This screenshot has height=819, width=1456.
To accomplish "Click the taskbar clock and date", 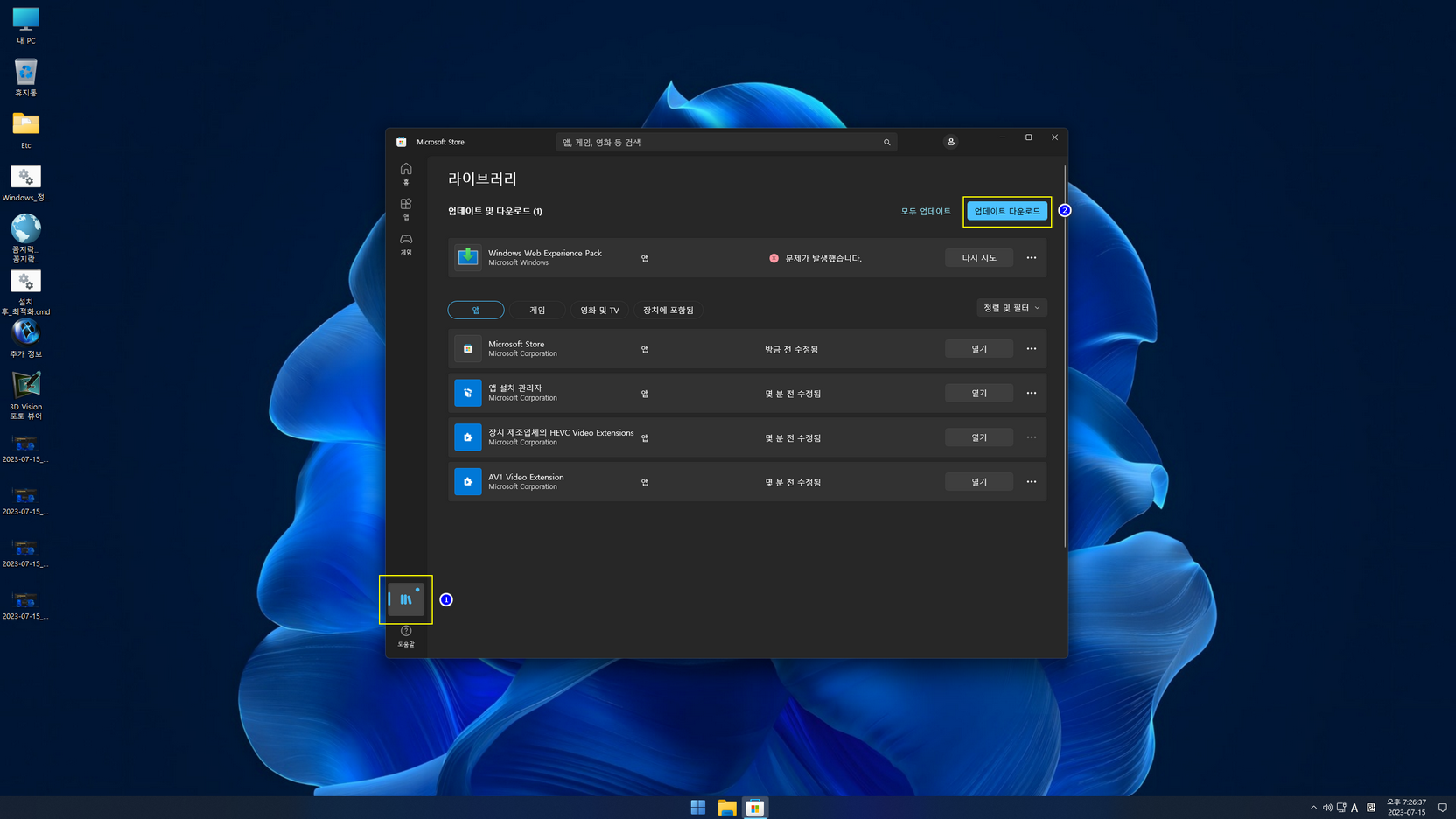I will pyautogui.click(x=1406, y=807).
